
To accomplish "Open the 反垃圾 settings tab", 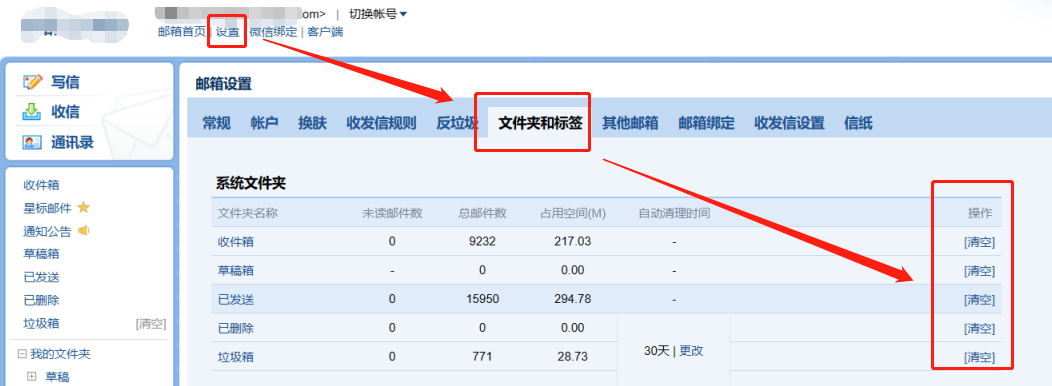I will point(457,124).
